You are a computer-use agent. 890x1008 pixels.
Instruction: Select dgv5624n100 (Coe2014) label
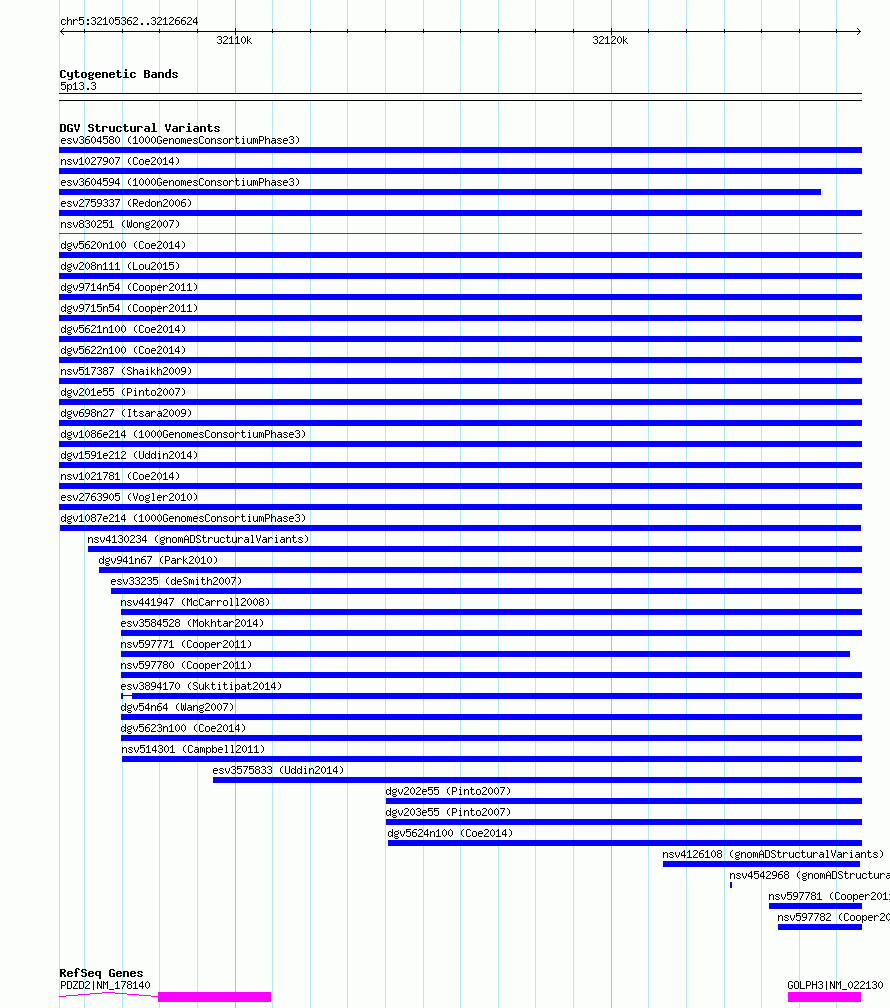450,833
